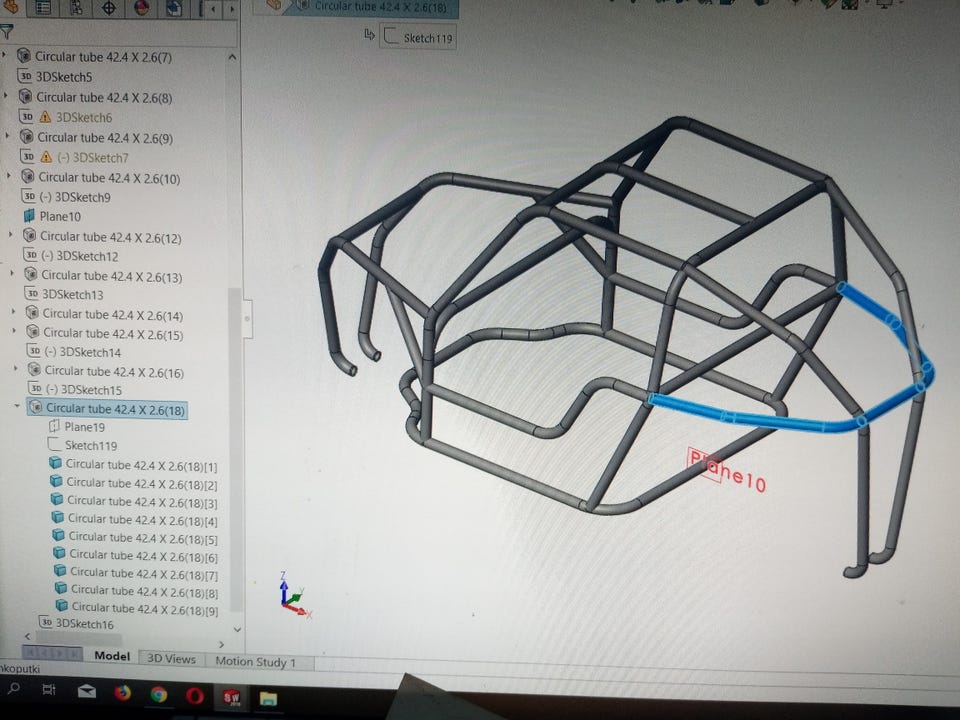Select body Circular tube 42.4 X 2.6(18)[5]
This screenshot has width=960, height=720.
point(143,538)
